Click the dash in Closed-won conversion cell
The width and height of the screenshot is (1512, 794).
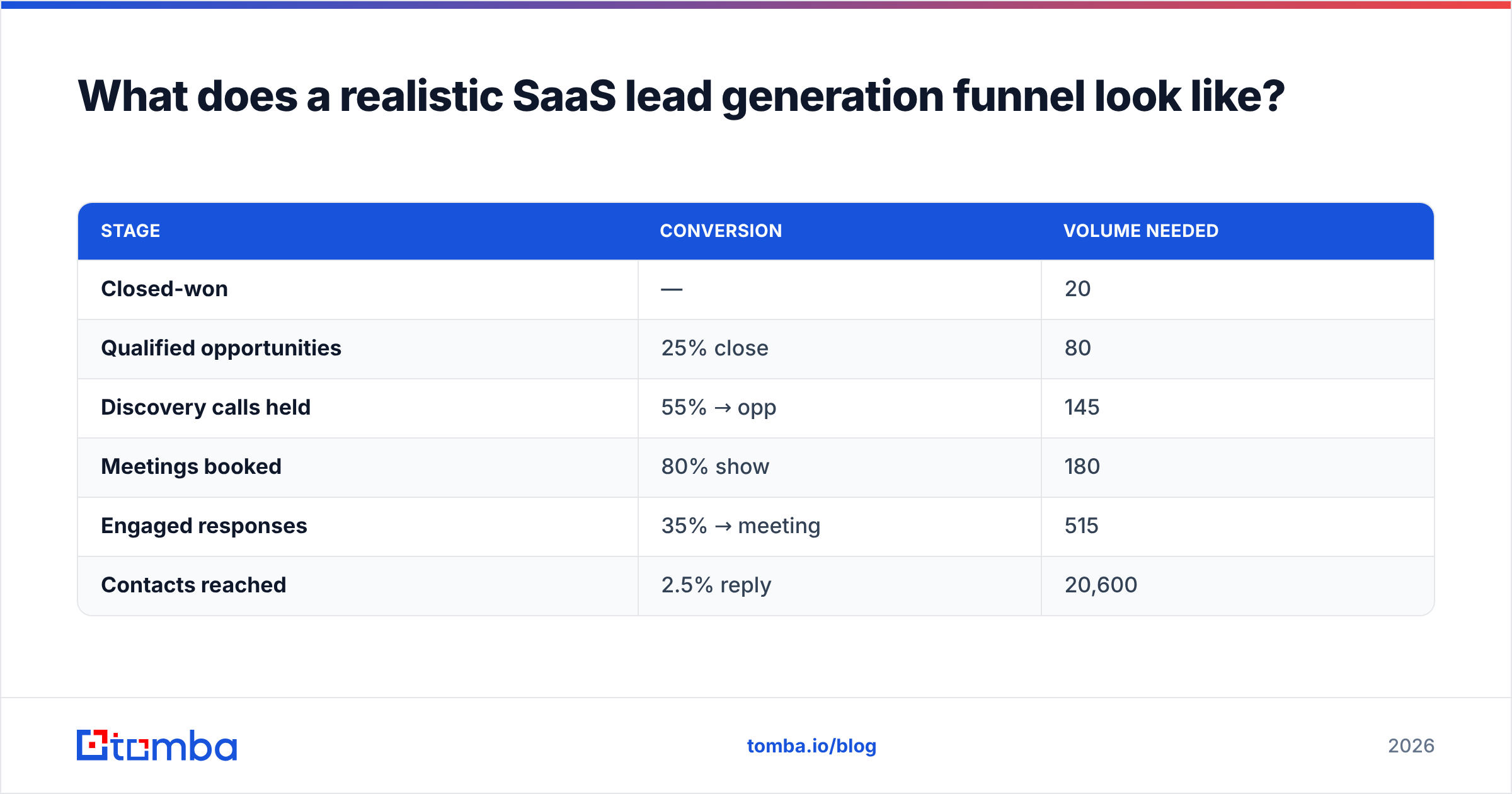point(672,289)
